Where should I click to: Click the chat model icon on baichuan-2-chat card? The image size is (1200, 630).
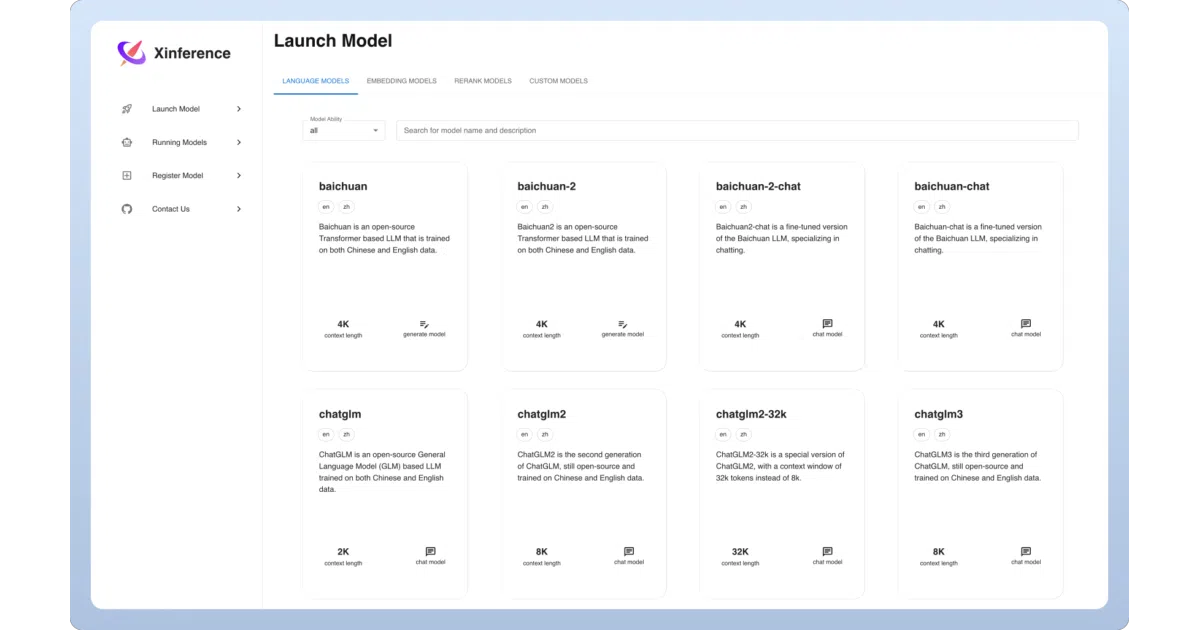coord(827,324)
